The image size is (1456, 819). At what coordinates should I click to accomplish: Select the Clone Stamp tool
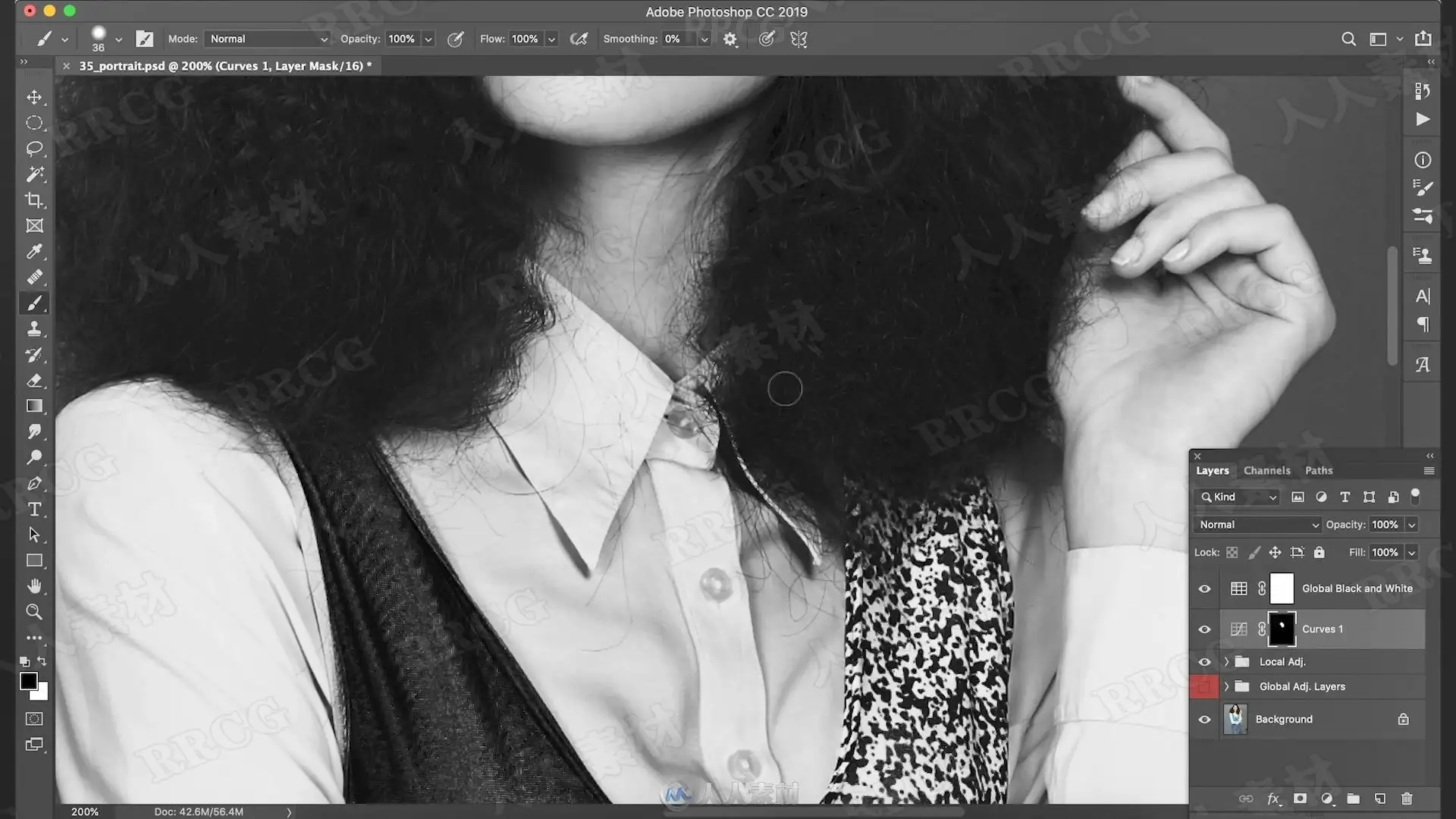coord(34,329)
